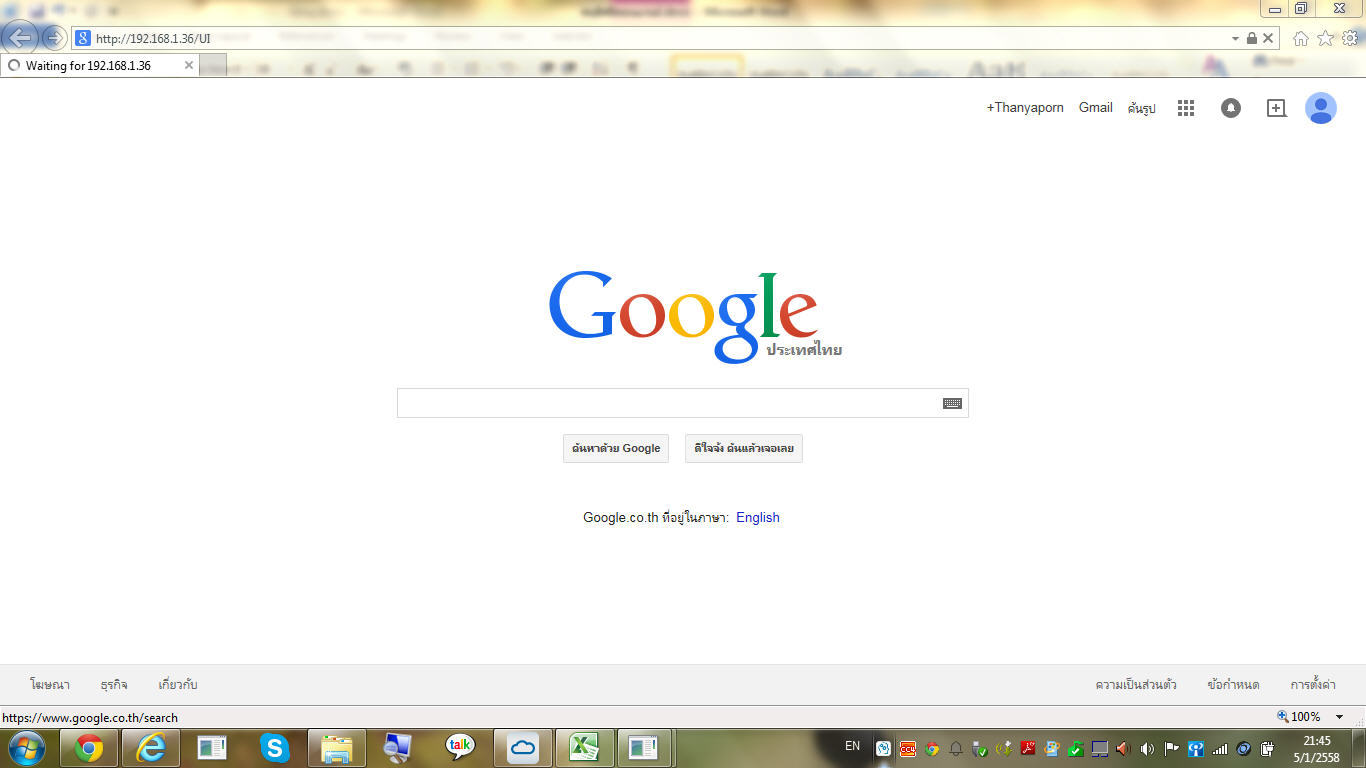Screen dimensions: 1366x768
Task: Open the cloud app on the taskbar
Action: (522, 748)
